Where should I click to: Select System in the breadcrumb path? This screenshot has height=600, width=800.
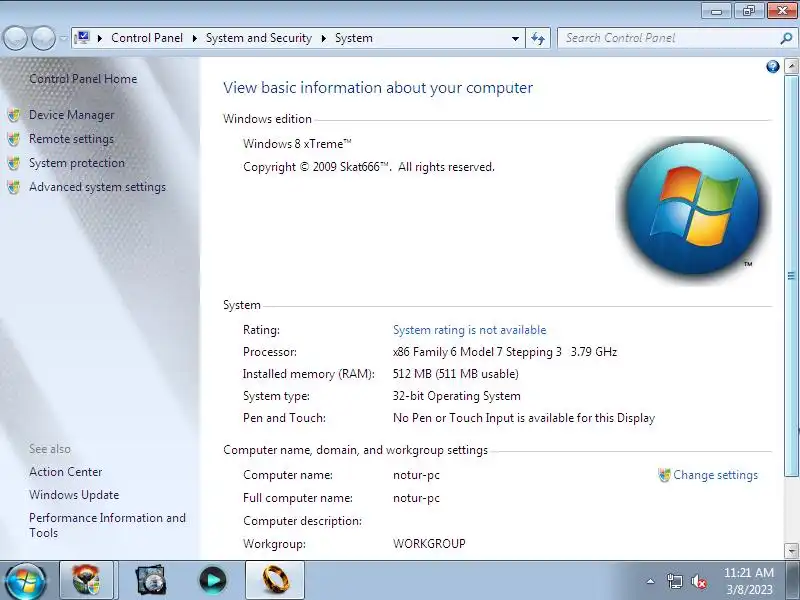tap(354, 38)
